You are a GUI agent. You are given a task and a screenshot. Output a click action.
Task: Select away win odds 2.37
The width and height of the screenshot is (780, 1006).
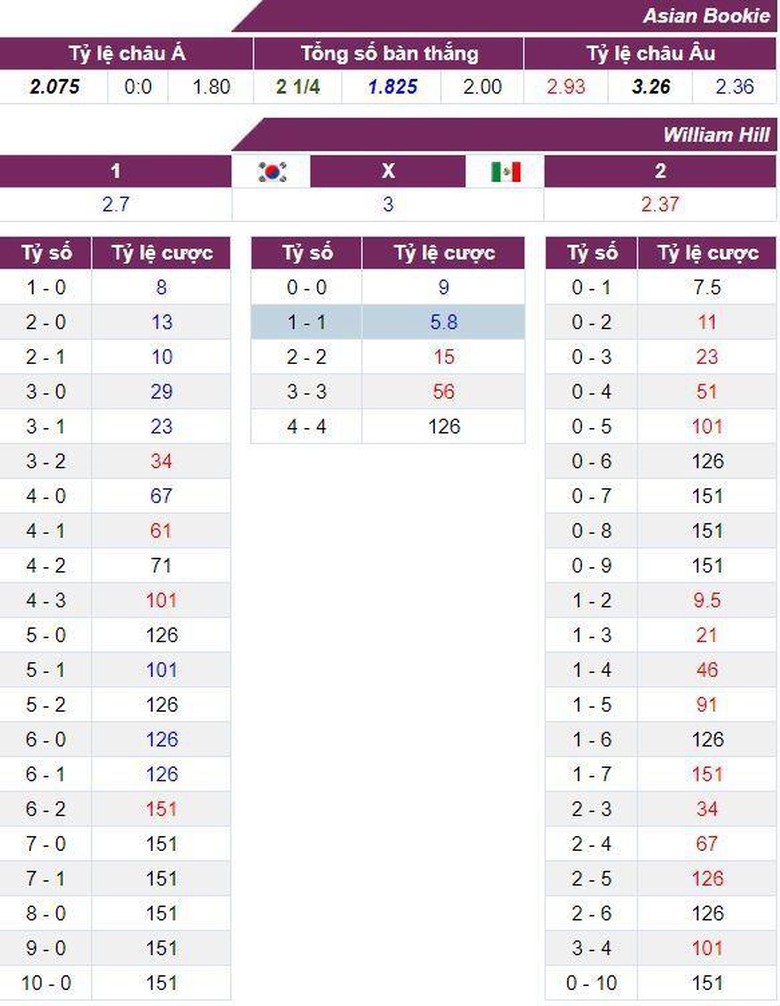[x=660, y=204]
